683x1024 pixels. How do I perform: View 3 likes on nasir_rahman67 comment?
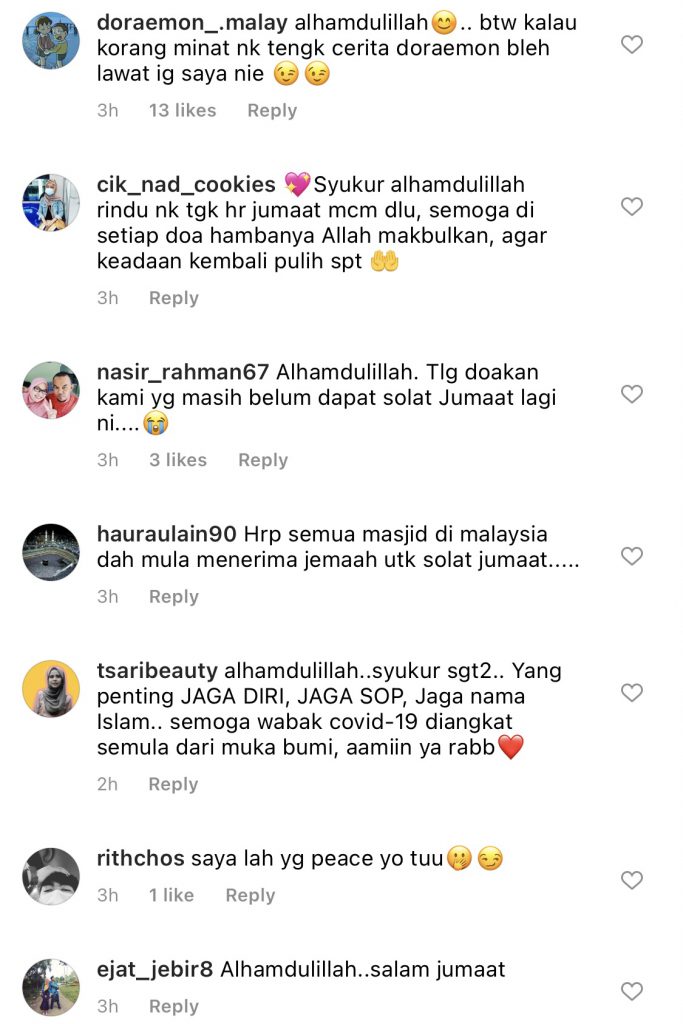click(x=178, y=460)
